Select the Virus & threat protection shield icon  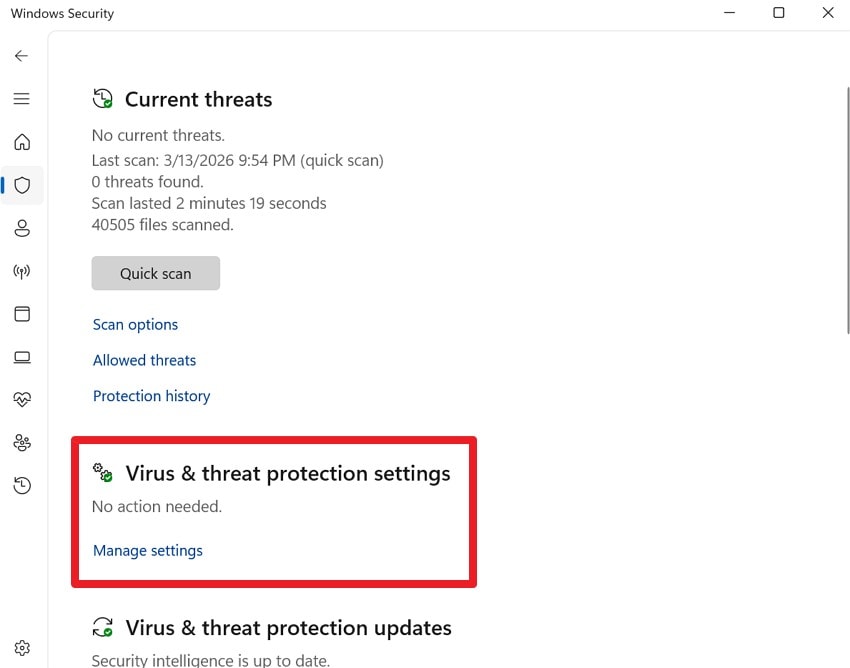tap(22, 185)
